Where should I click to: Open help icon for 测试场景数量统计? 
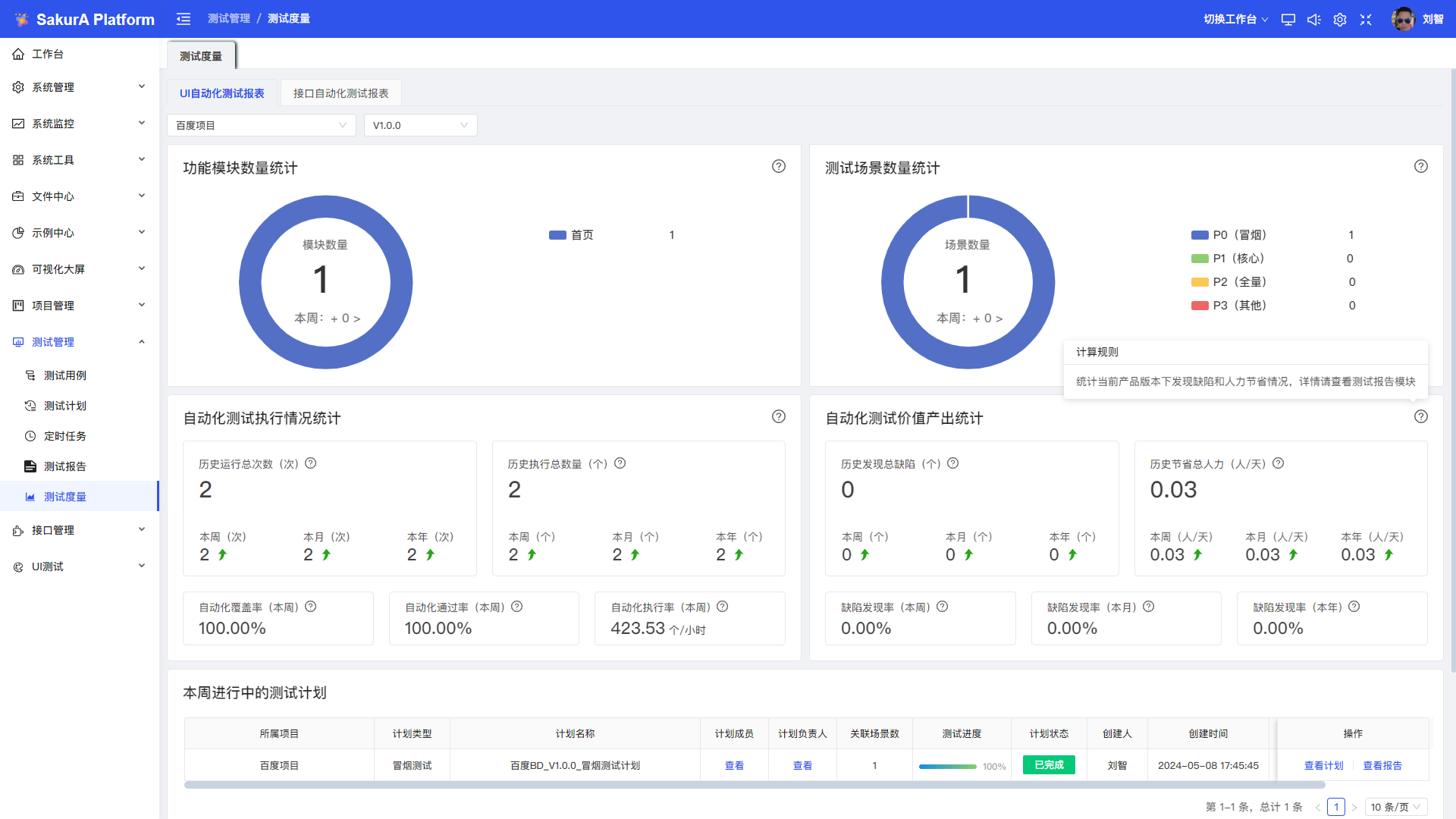click(x=1421, y=166)
